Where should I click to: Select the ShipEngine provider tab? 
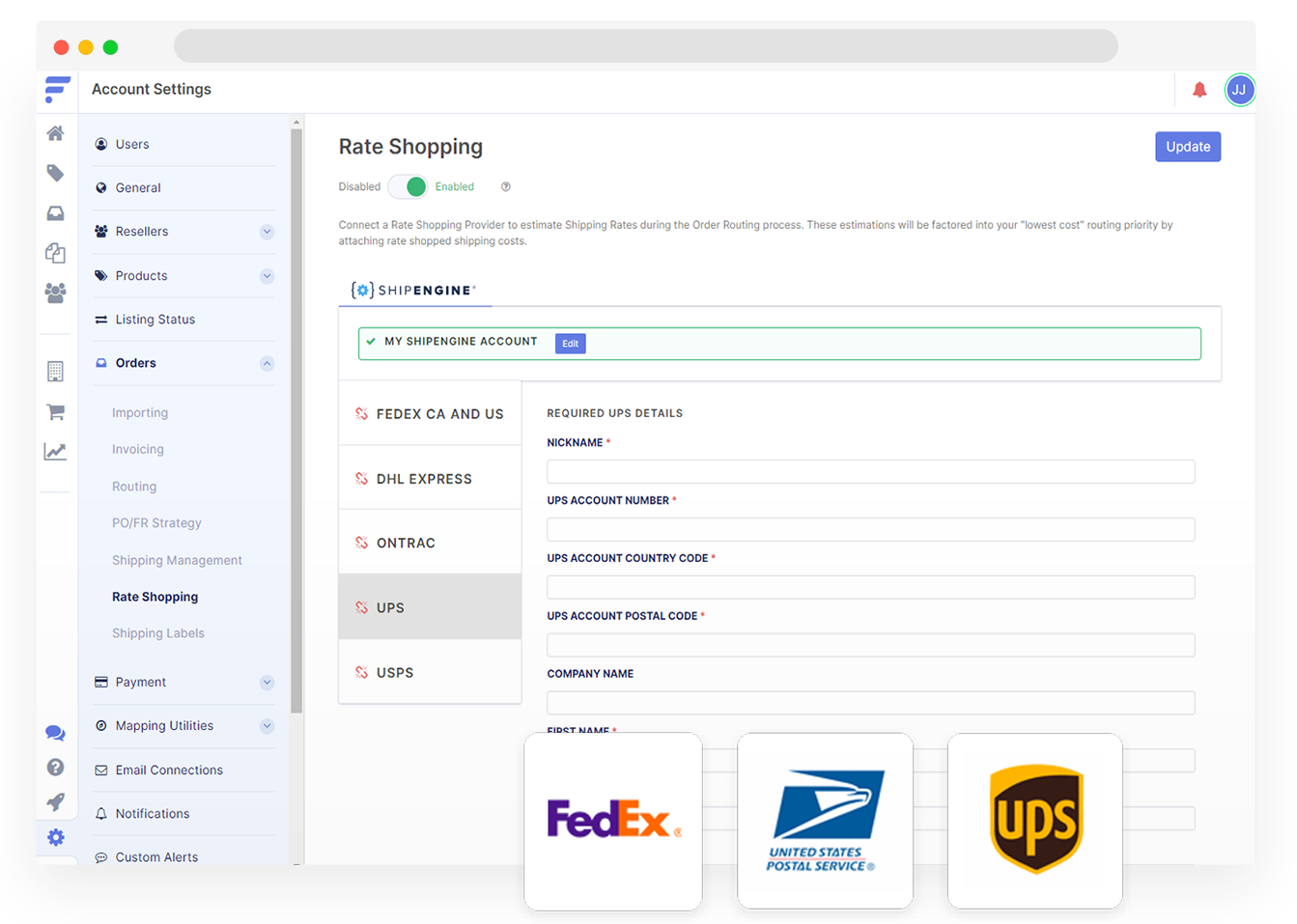click(414, 290)
